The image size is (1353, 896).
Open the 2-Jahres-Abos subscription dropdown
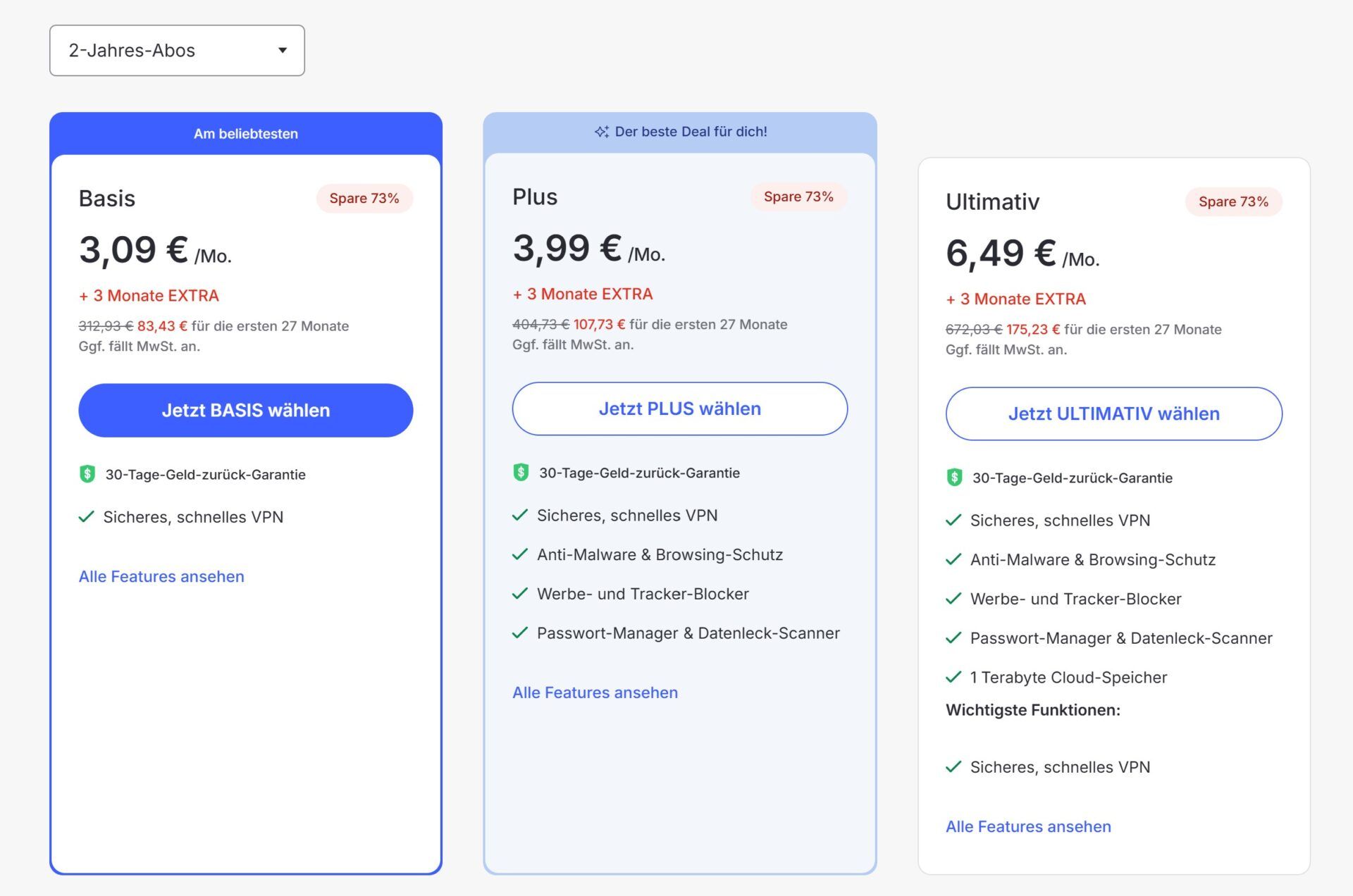click(177, 51)
